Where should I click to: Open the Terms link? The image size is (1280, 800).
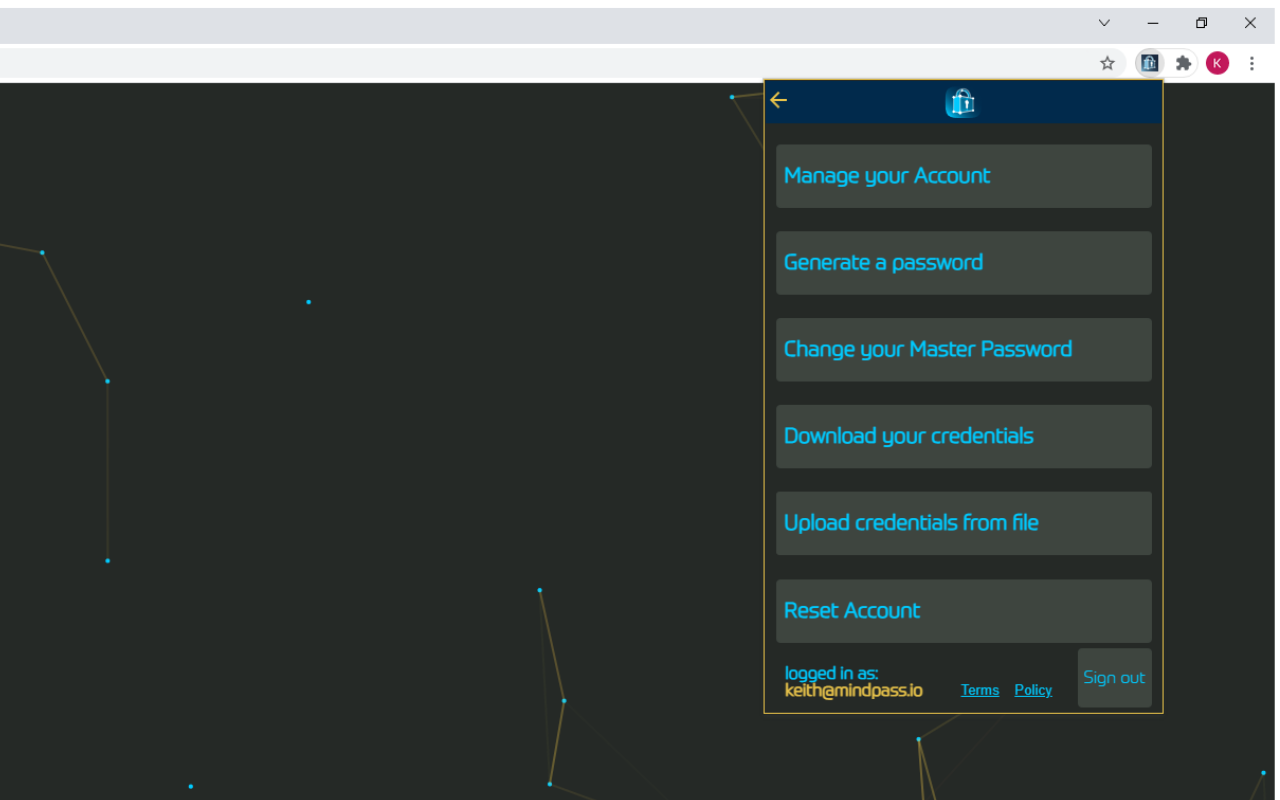(x=979, y=690)
